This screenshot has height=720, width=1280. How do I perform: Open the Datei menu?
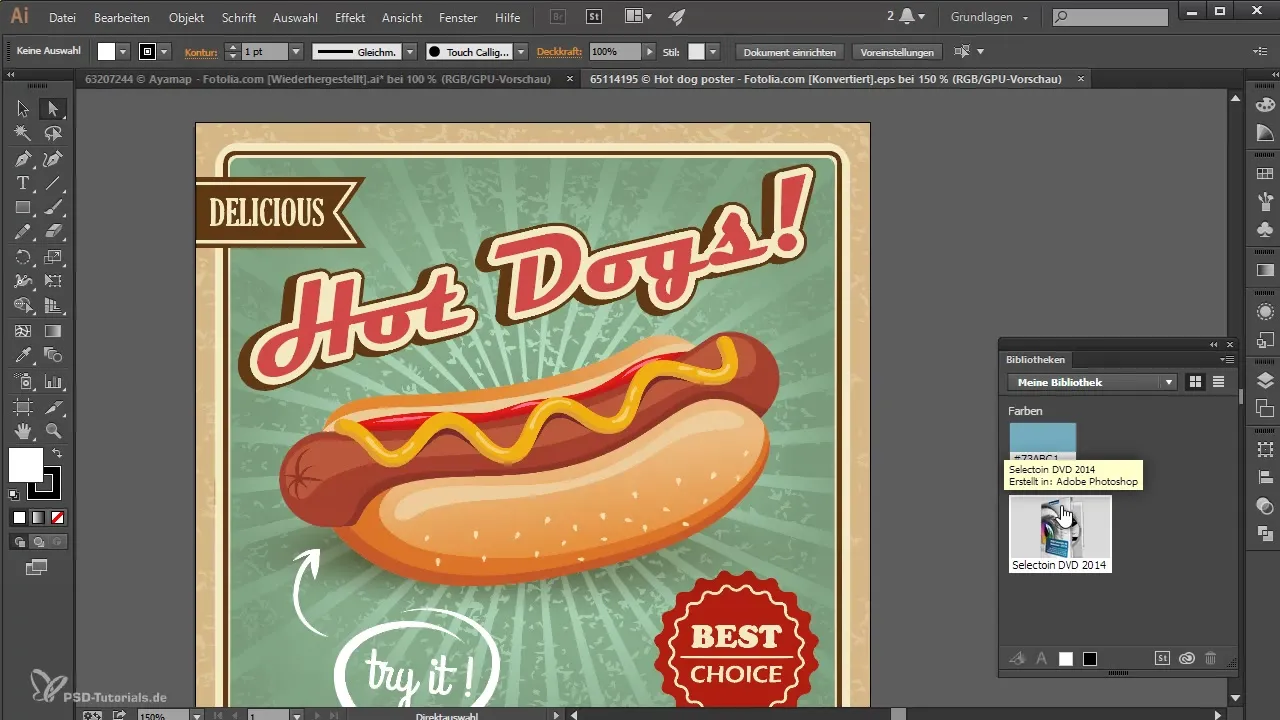[x=62, y=18]
